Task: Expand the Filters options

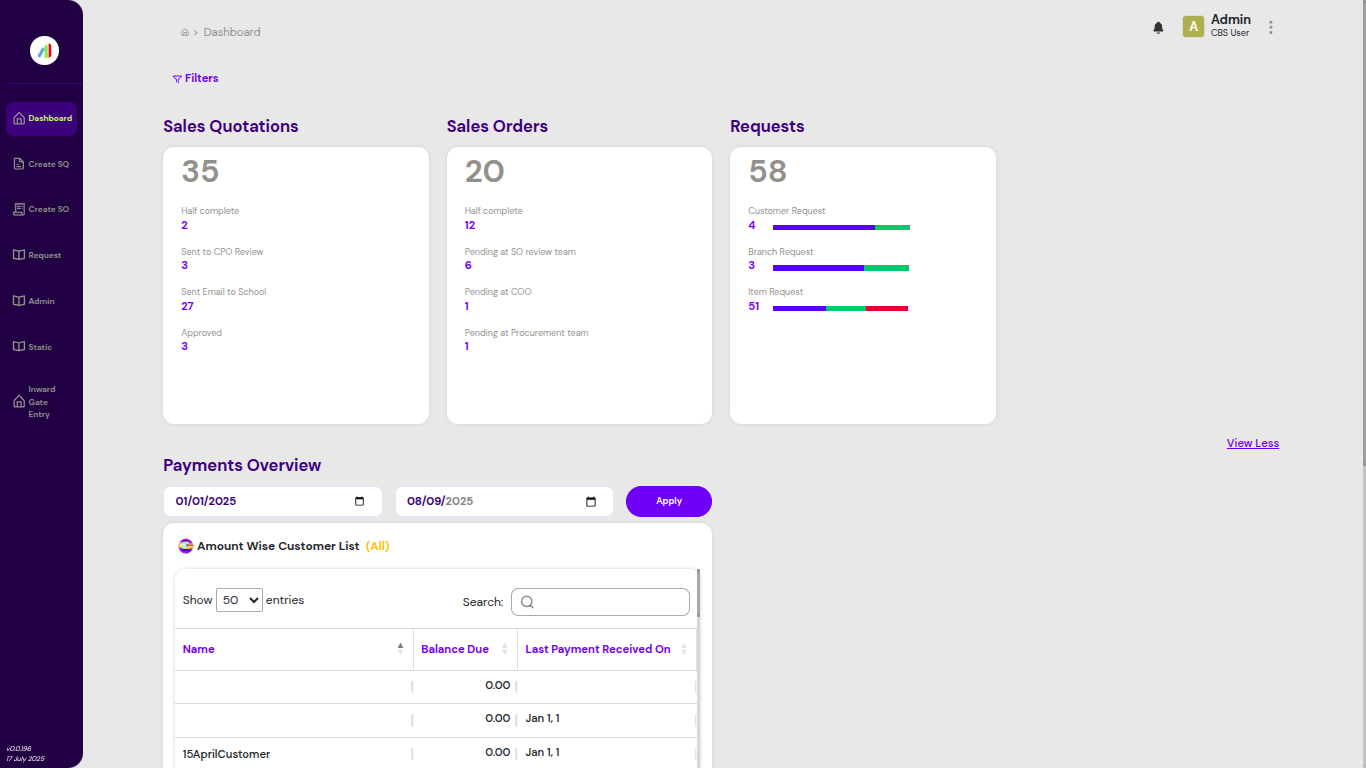Action: click(x=195, y=78)
